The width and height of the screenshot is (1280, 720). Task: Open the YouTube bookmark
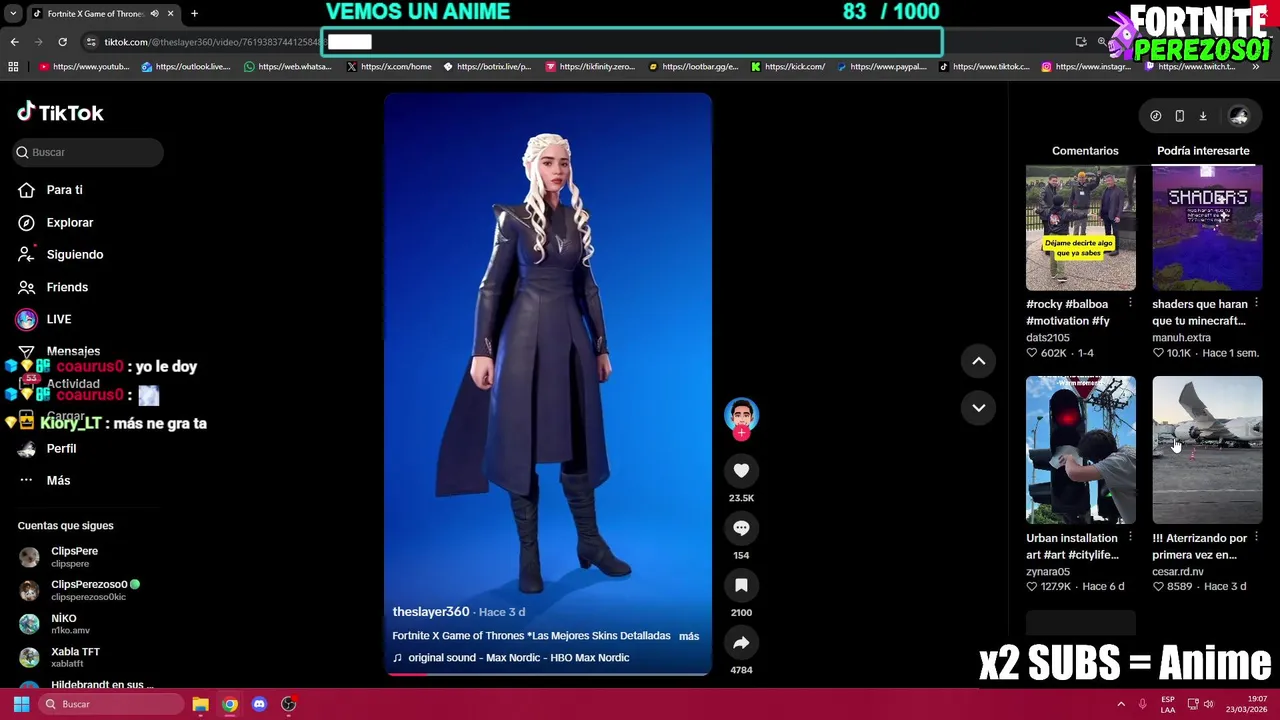84,67
